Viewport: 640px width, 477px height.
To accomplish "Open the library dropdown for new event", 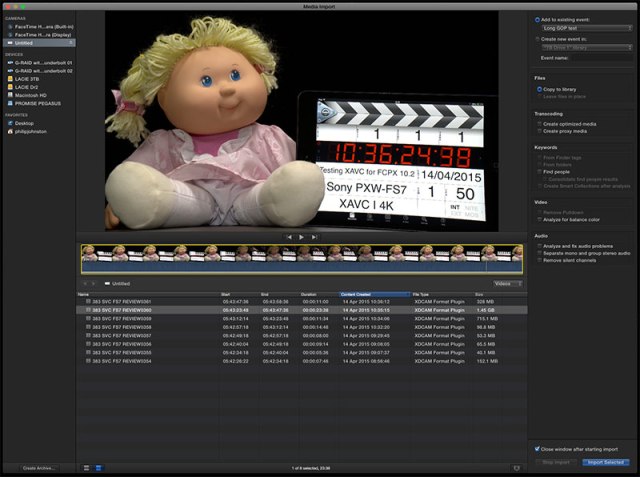I will [x=587, y=48].
